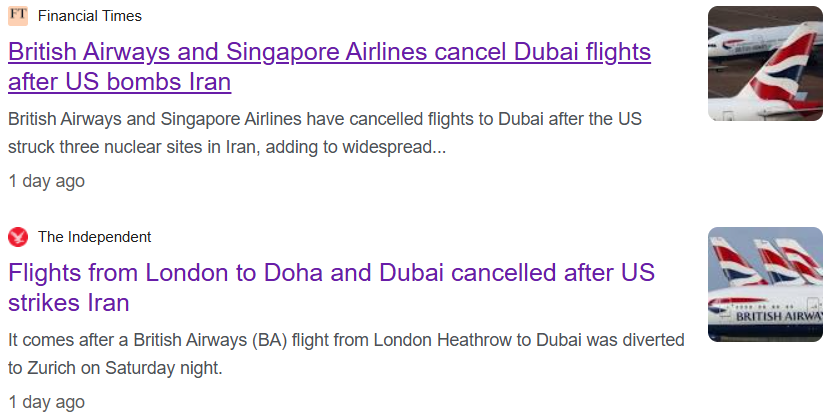Click 'Singapore Airlines' in the FT headline
832x418 pixels.
pyautogui.click(x=326, y=52)
